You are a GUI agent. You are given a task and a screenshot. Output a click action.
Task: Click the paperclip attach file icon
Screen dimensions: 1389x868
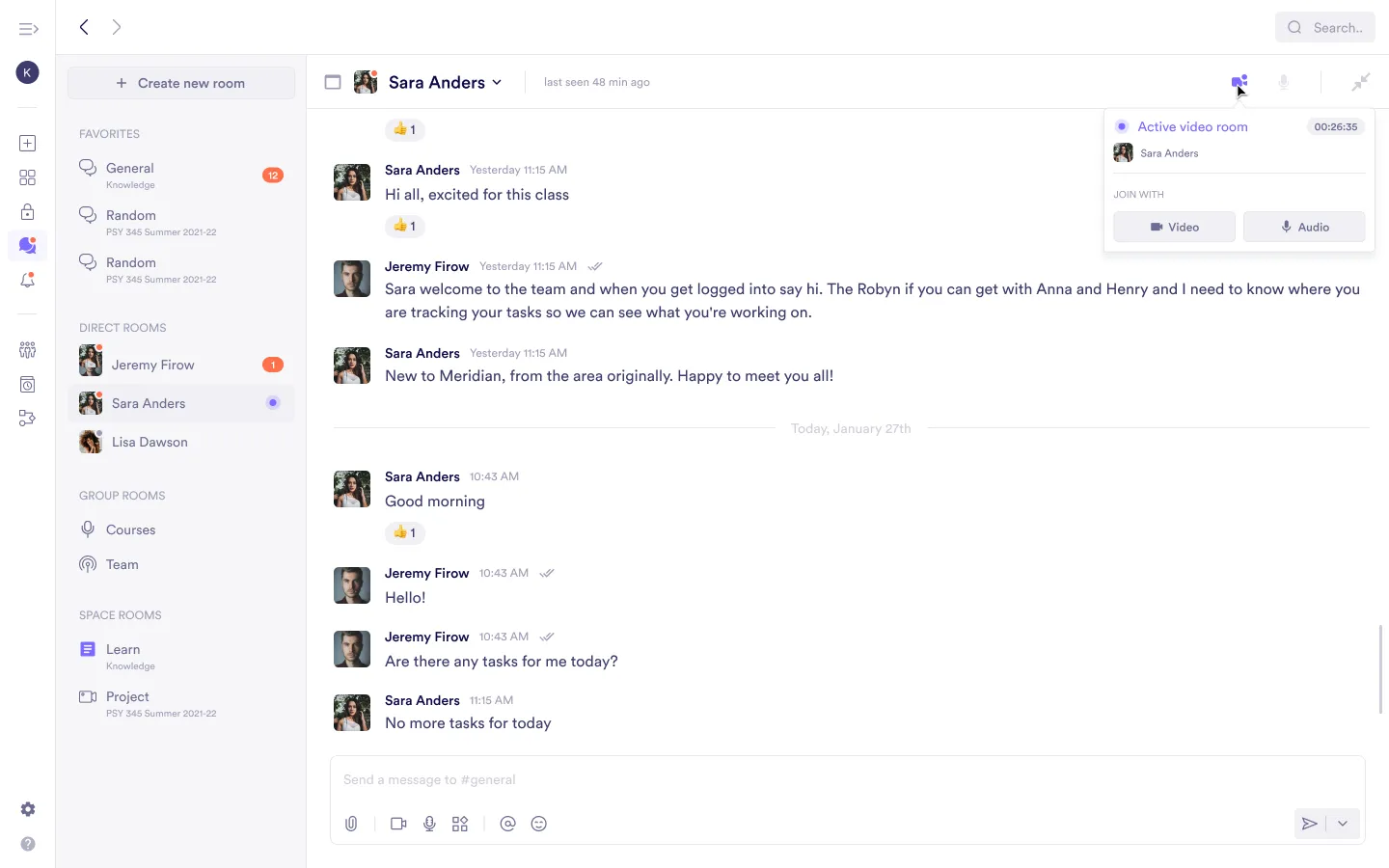pos(351,824)
